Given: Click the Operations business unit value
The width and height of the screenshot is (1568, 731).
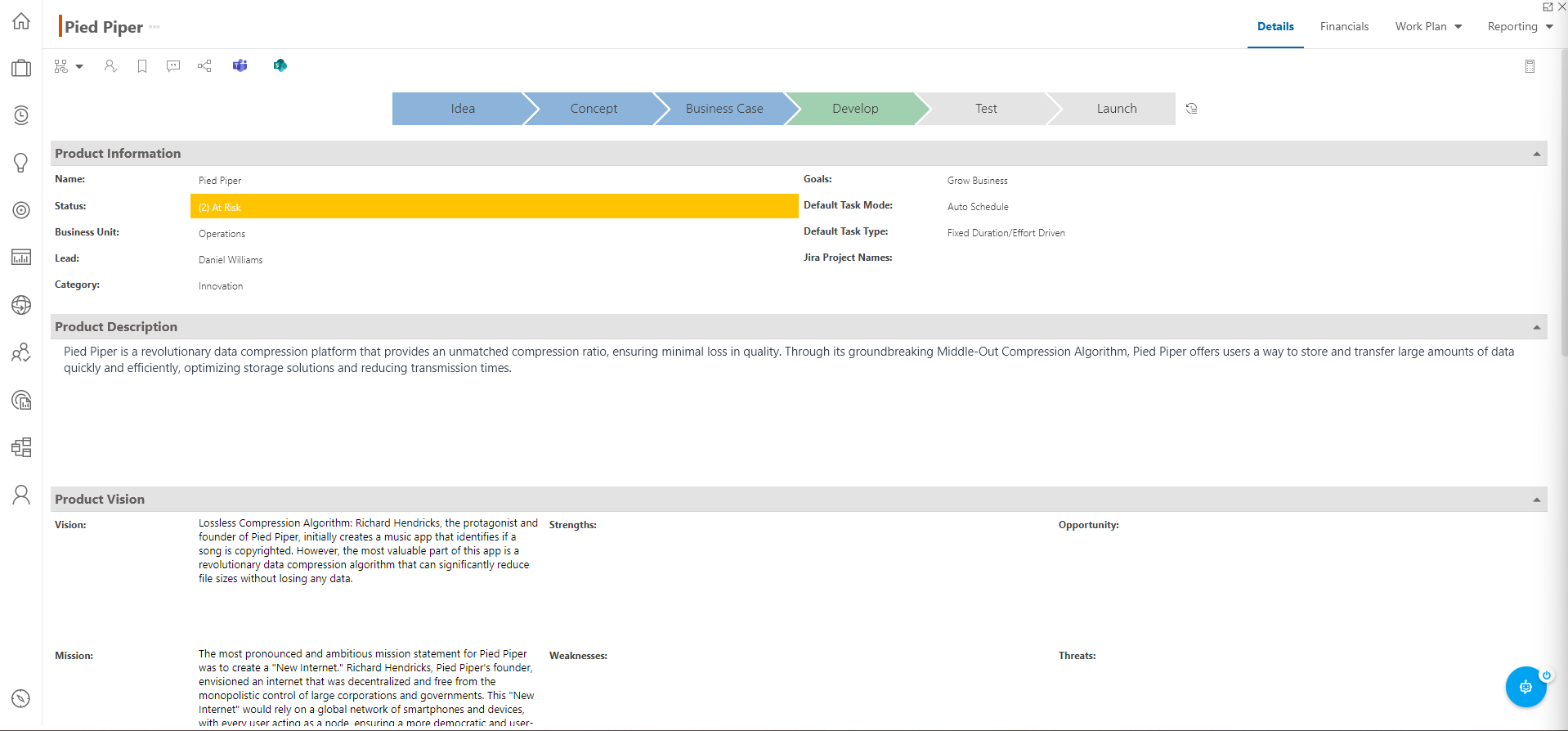Looking at the screenshot, I should pos(222,234).
